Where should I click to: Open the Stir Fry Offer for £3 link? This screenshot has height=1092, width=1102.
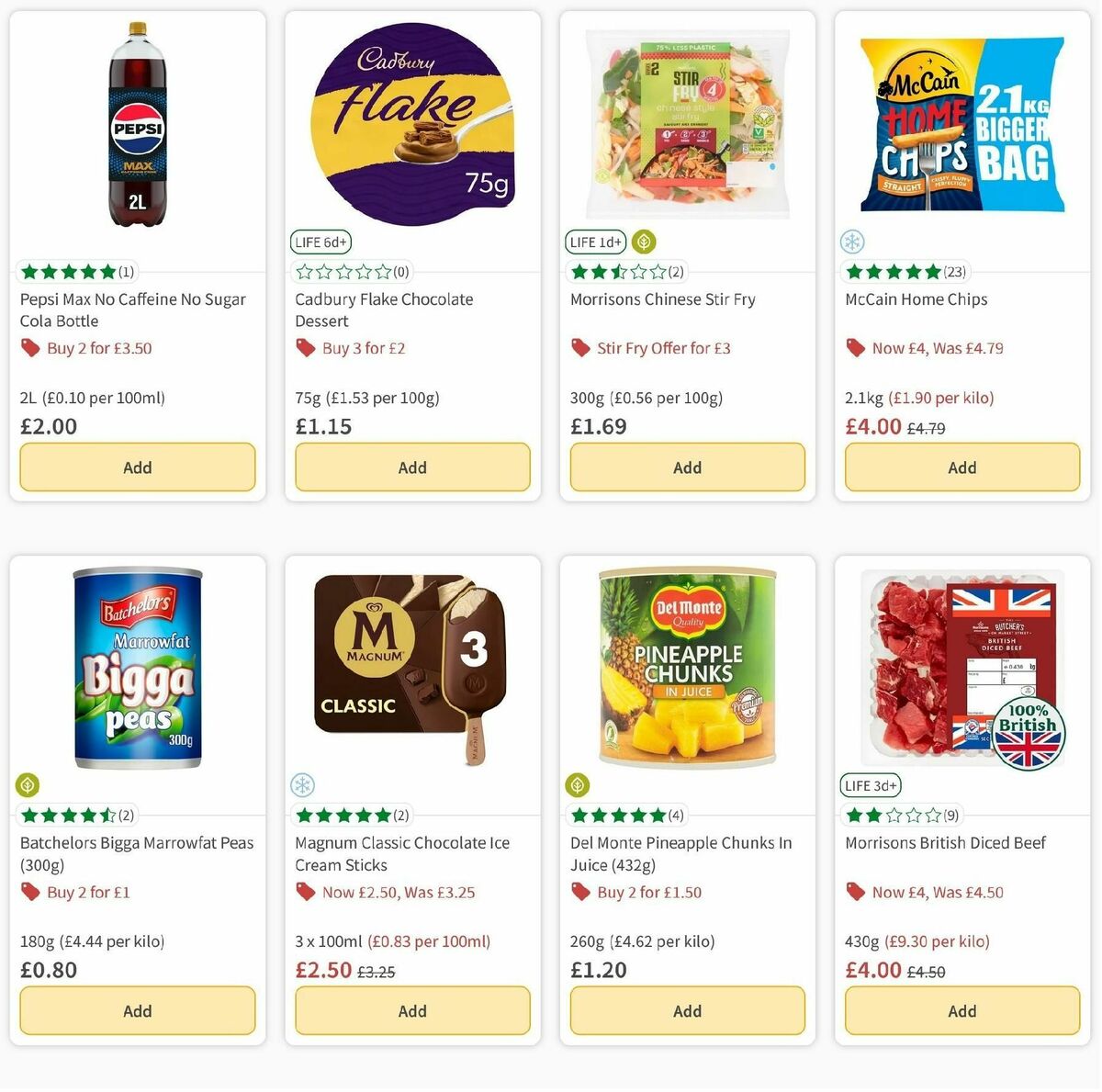pyautogui.click(x=663, y=348)
